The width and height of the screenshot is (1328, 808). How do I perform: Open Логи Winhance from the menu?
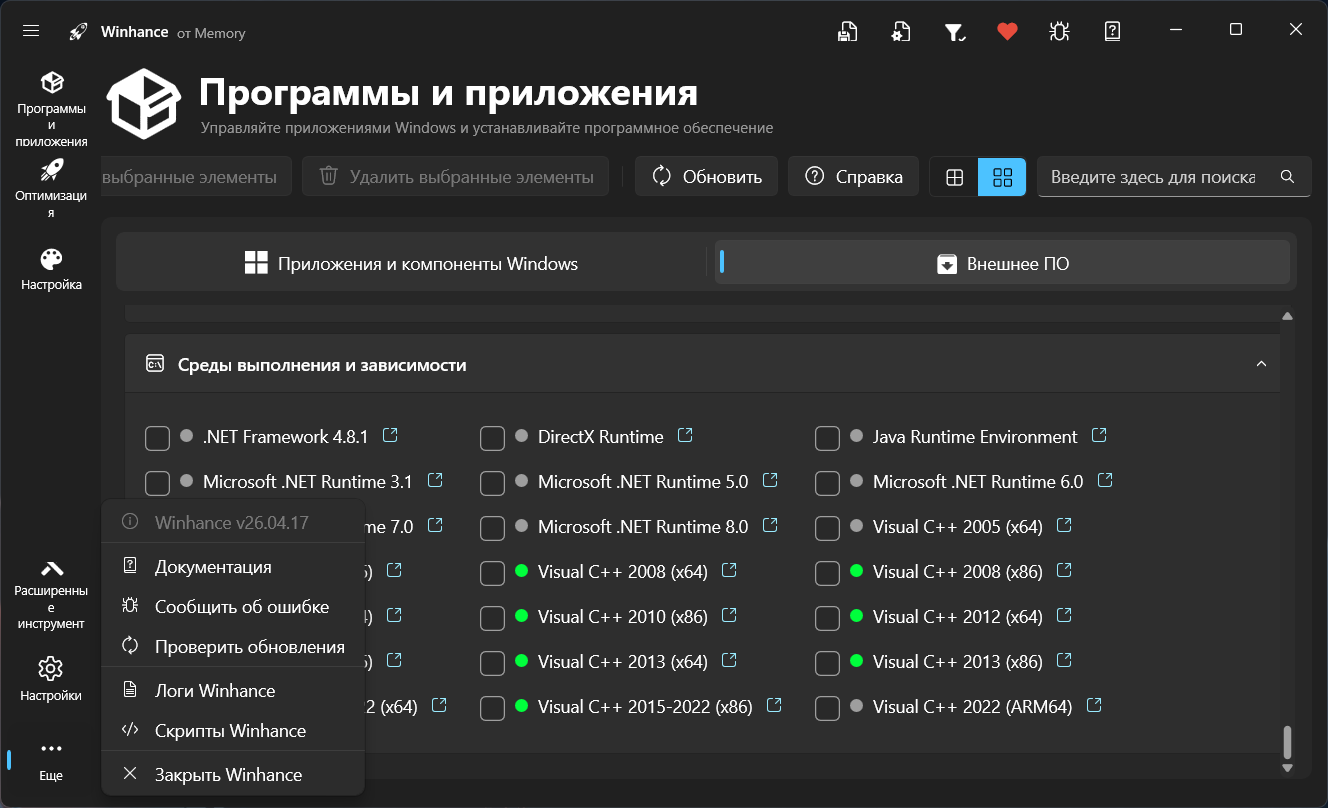(233, 691)
